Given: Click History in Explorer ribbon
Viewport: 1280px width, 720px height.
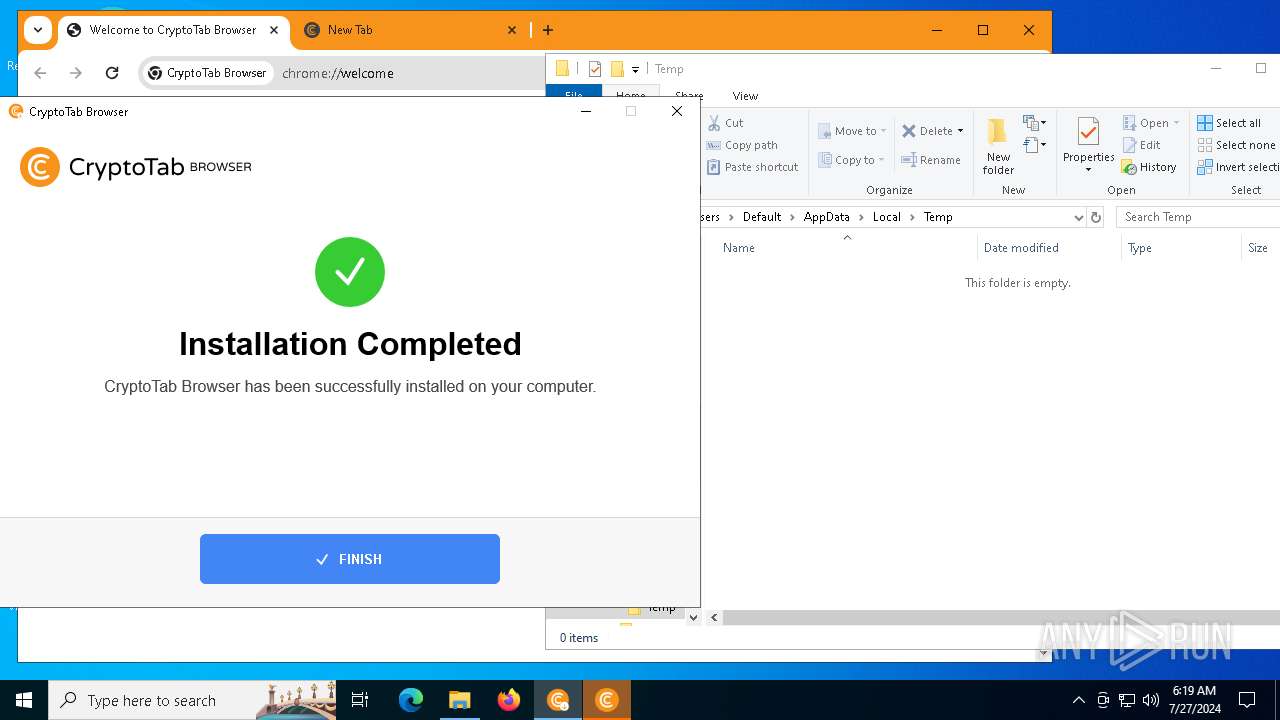Looking at the screenshot, I should 1149,167.
